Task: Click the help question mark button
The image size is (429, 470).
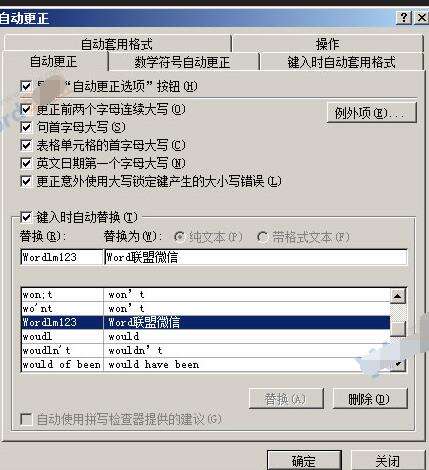Action: pyautogui.click(x=404, y=18)
